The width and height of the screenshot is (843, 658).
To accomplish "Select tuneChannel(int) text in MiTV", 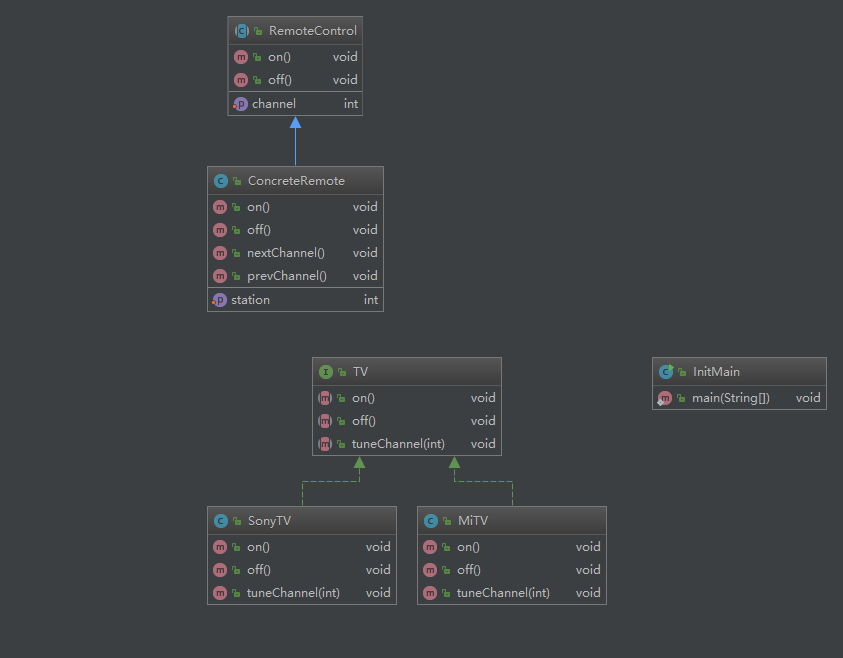I will click(503, 593).
